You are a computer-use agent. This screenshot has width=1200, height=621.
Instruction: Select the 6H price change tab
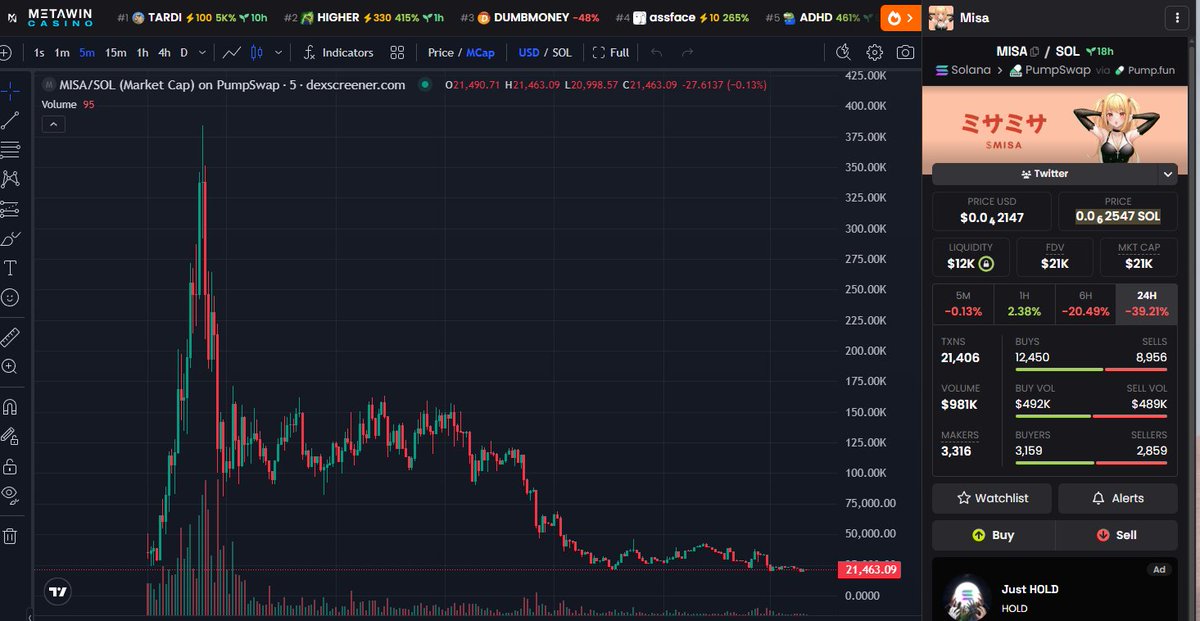[x=1085, y=304]
